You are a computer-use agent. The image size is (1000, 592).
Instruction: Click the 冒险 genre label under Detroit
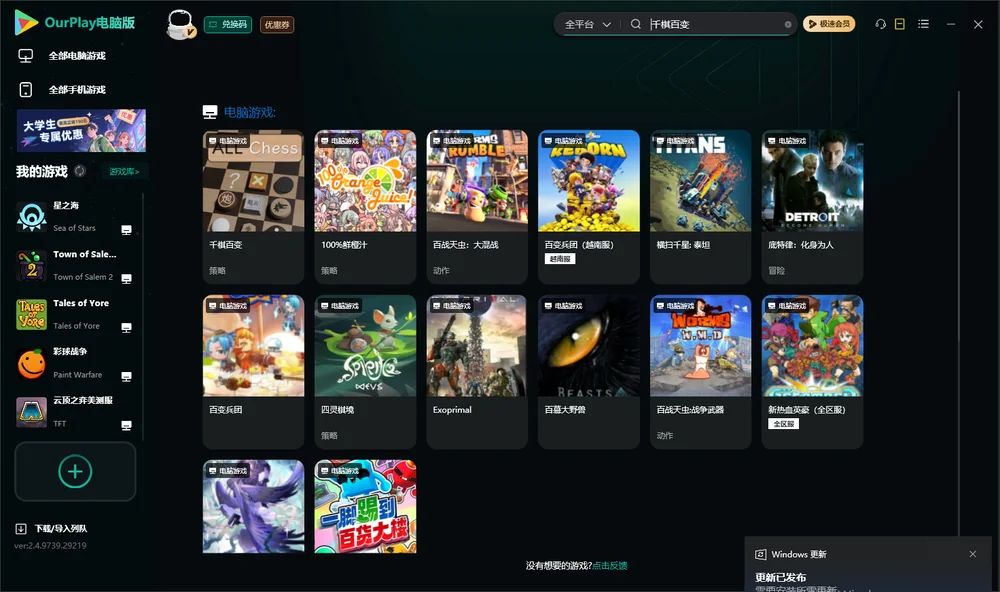click(x=776, y=270)
